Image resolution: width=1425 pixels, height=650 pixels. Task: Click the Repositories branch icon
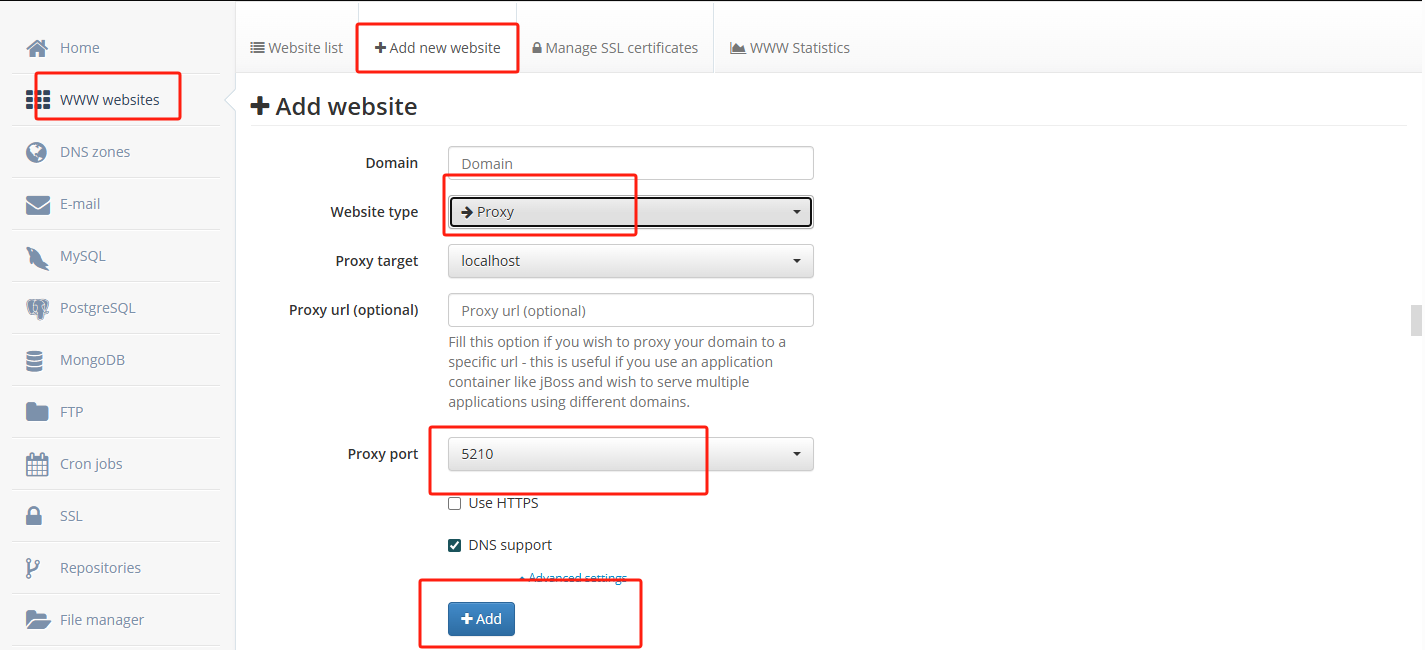(x=33, y=568)
